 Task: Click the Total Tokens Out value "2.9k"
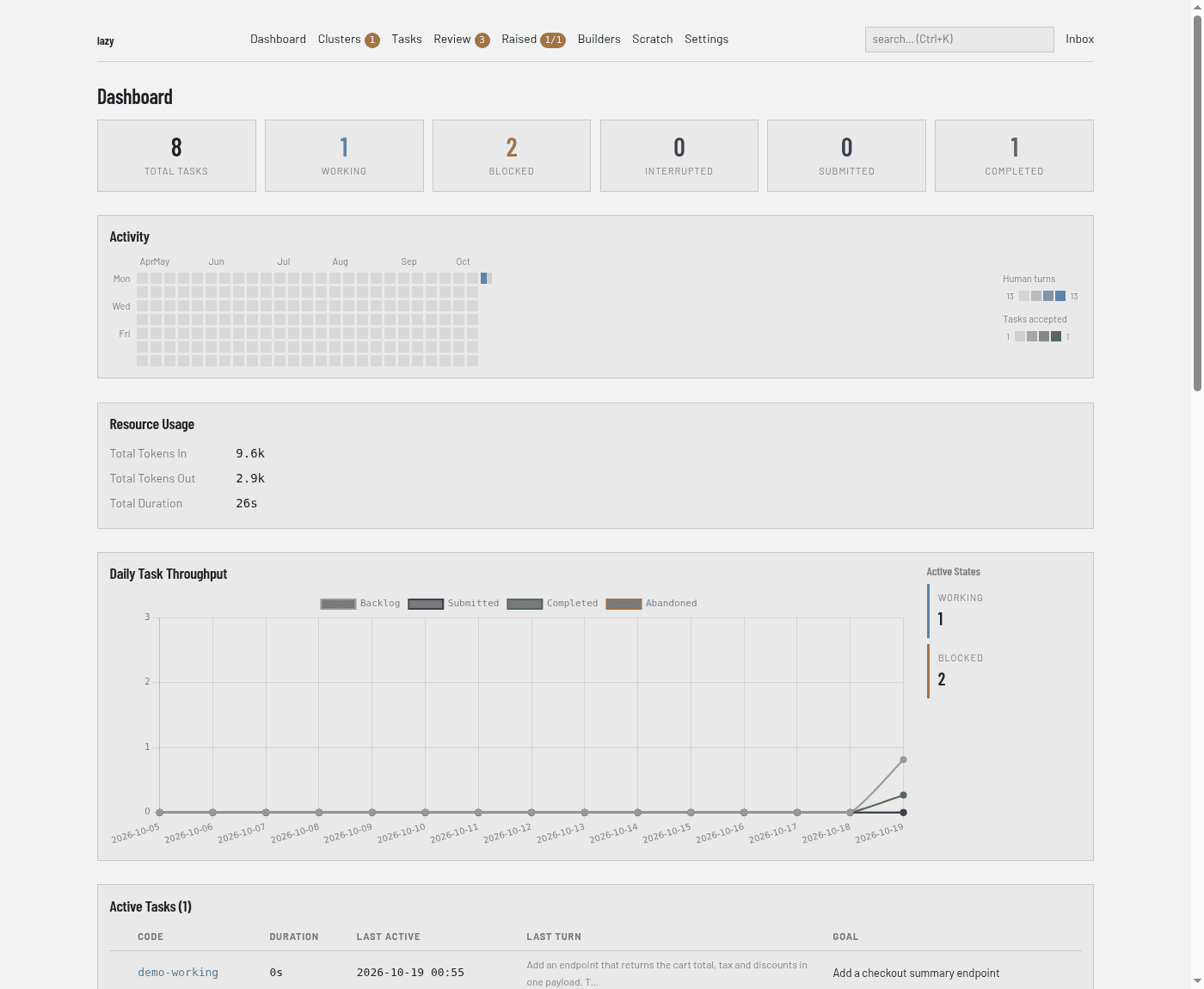coord(250,478)
